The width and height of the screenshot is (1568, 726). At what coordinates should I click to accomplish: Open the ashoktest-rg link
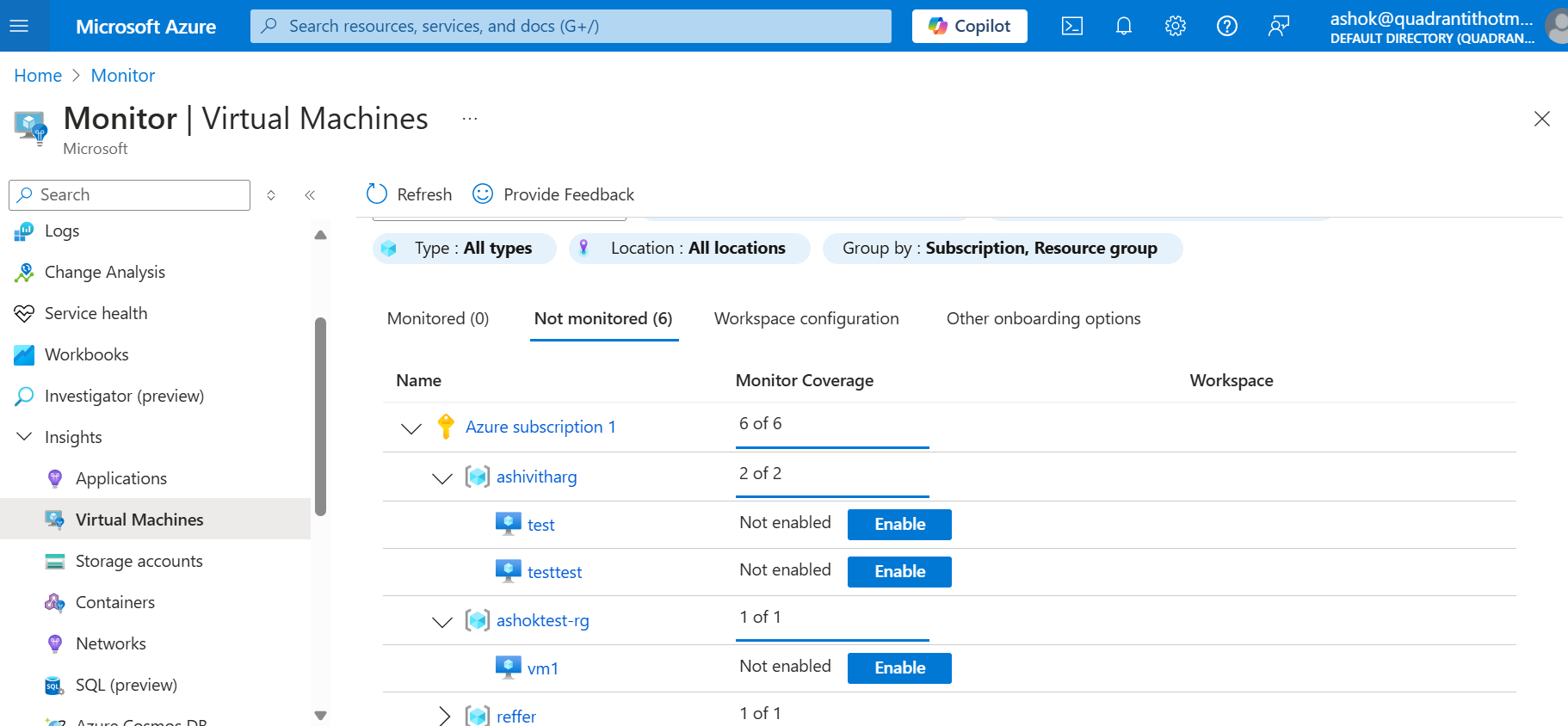(x=542, y=620)
